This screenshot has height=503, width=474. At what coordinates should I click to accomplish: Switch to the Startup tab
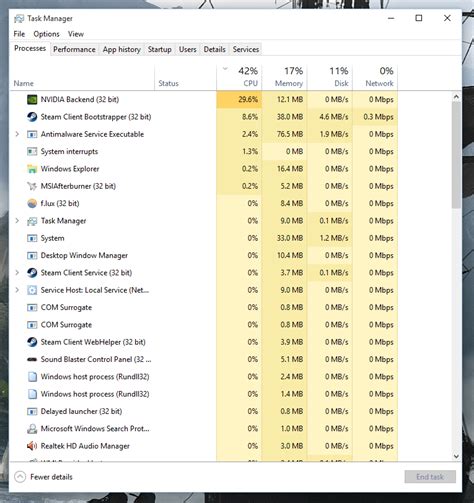point(160,49)
